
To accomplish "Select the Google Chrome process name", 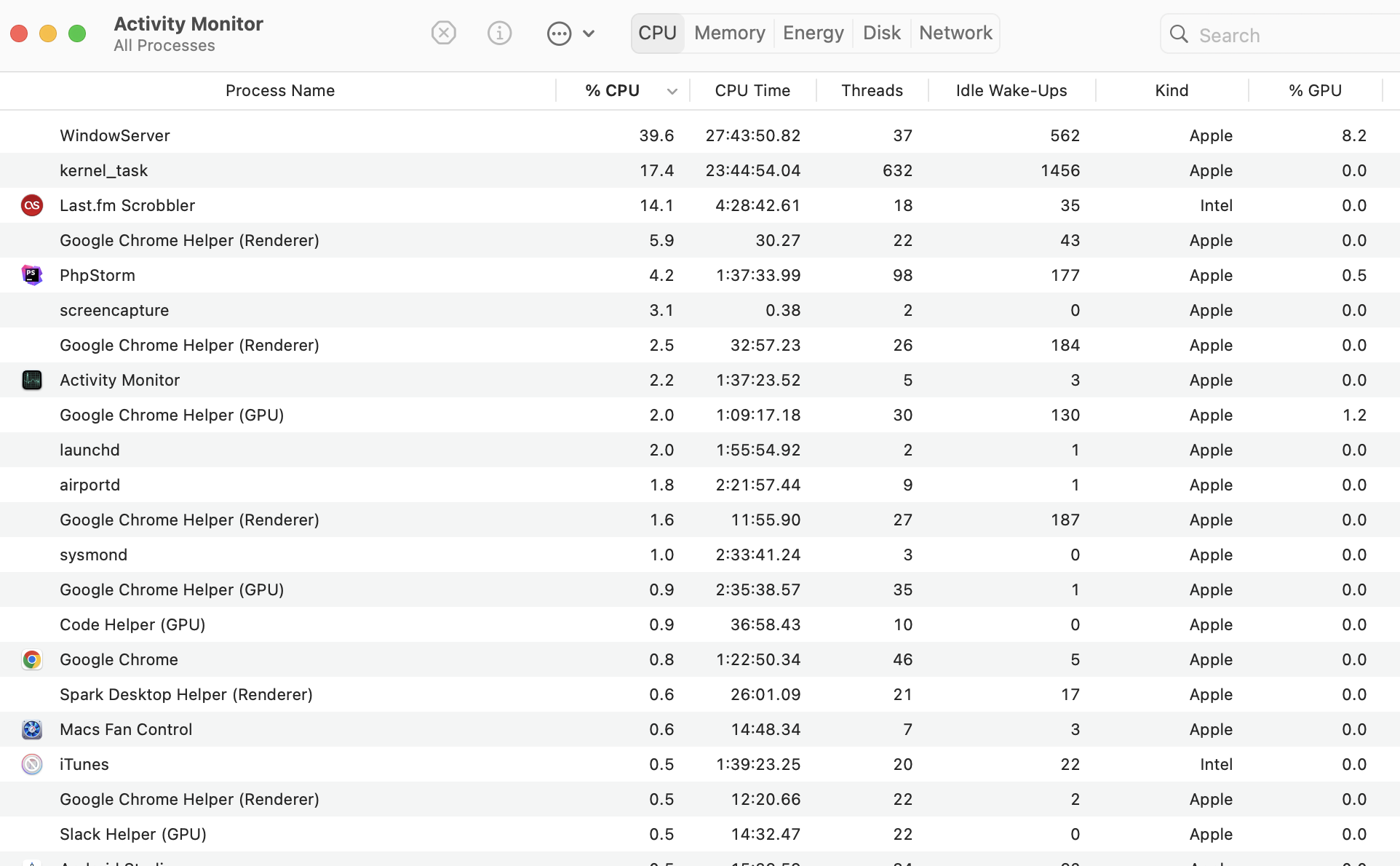I will tap(119, 659).
